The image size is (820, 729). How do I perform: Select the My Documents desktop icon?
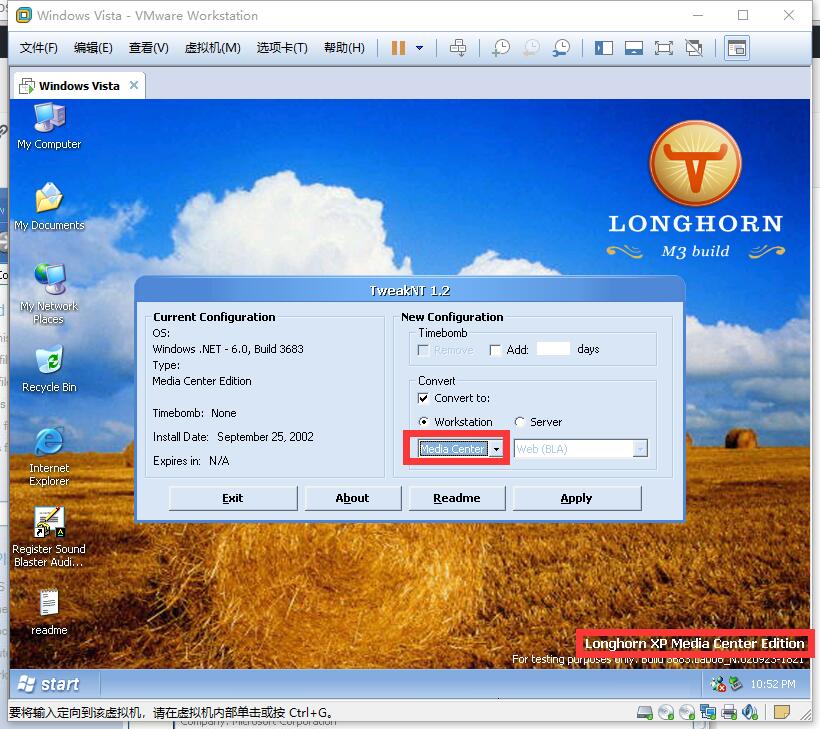point(49,207)
